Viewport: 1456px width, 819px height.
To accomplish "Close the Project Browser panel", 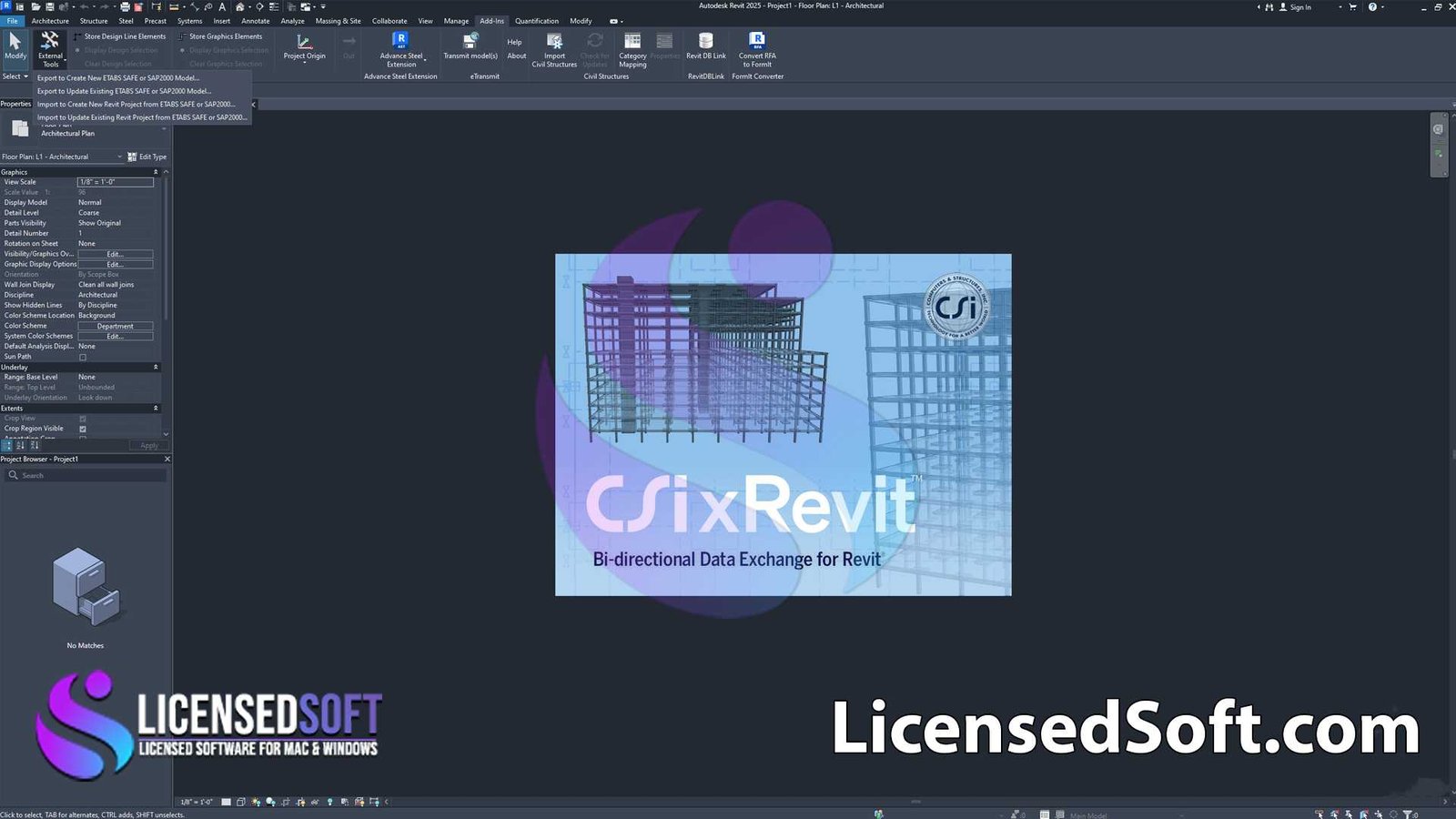I will (x=167, y=459).
